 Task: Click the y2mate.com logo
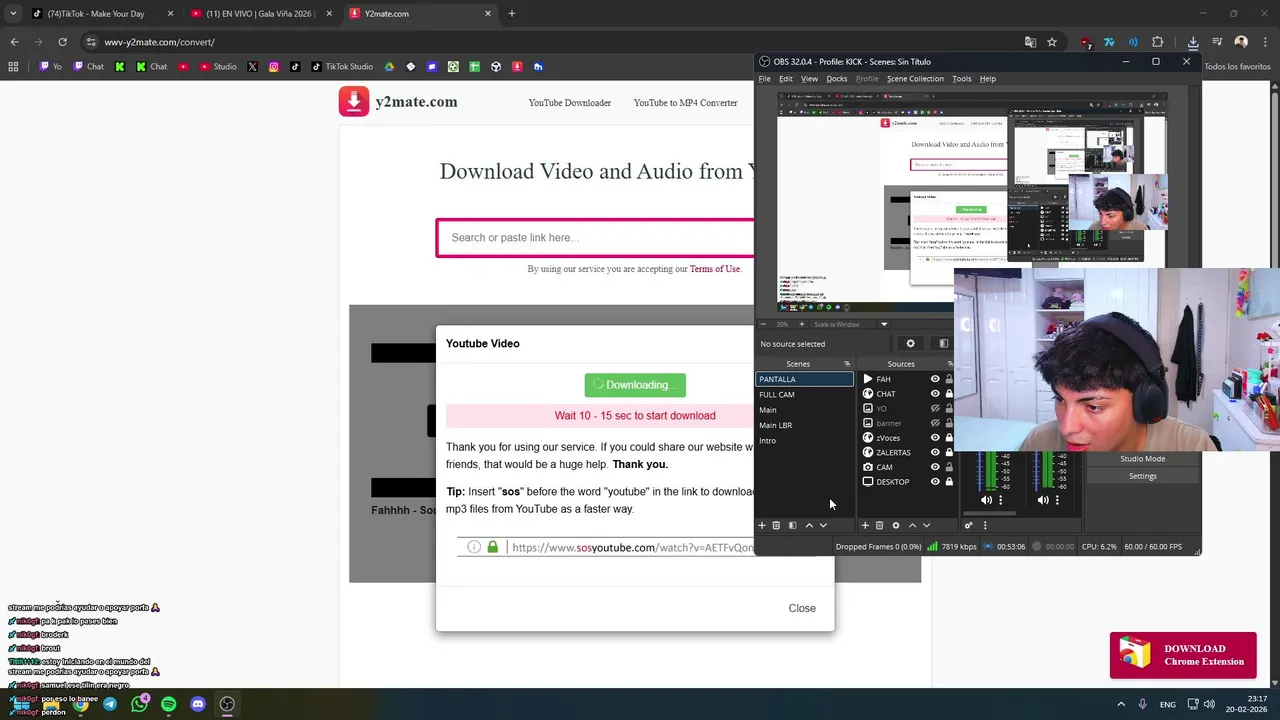coord(398,102)
